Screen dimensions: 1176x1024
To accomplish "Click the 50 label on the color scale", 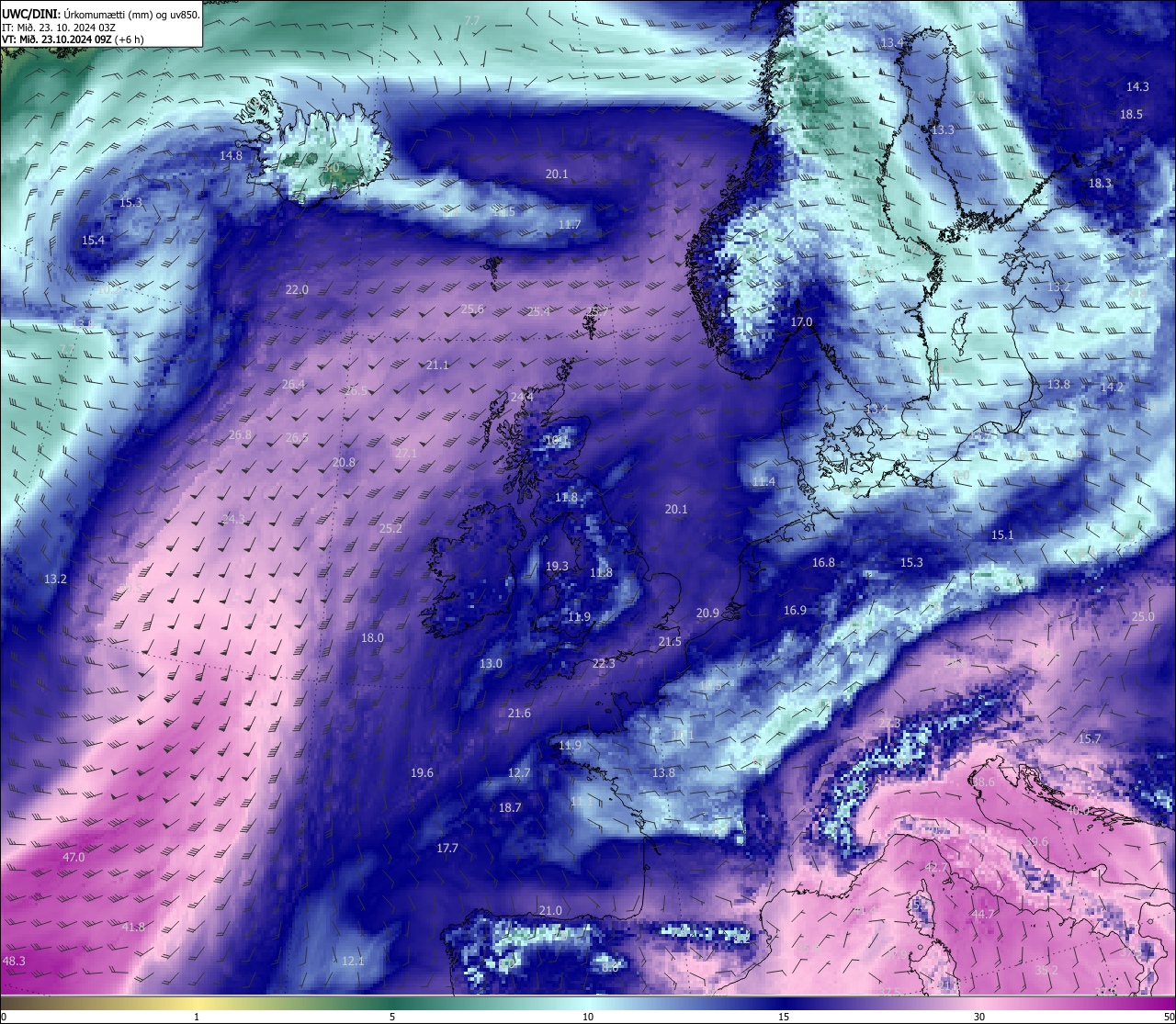I will (1168, 1017).
